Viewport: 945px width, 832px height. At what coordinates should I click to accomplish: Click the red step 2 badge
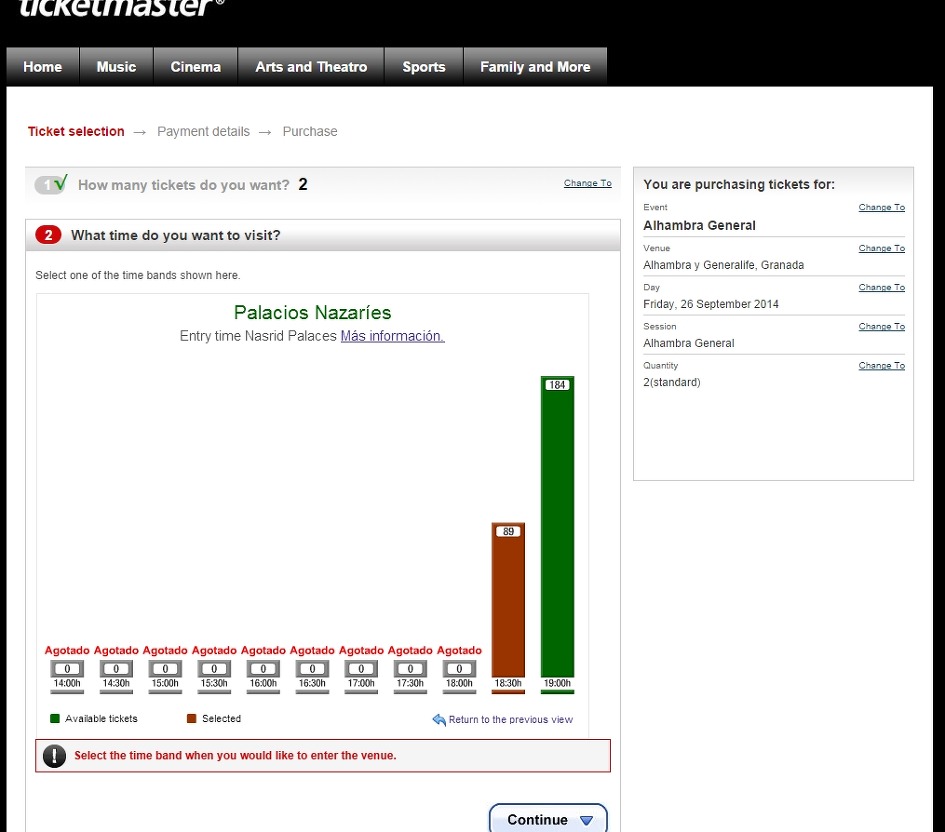coord(48,235)
